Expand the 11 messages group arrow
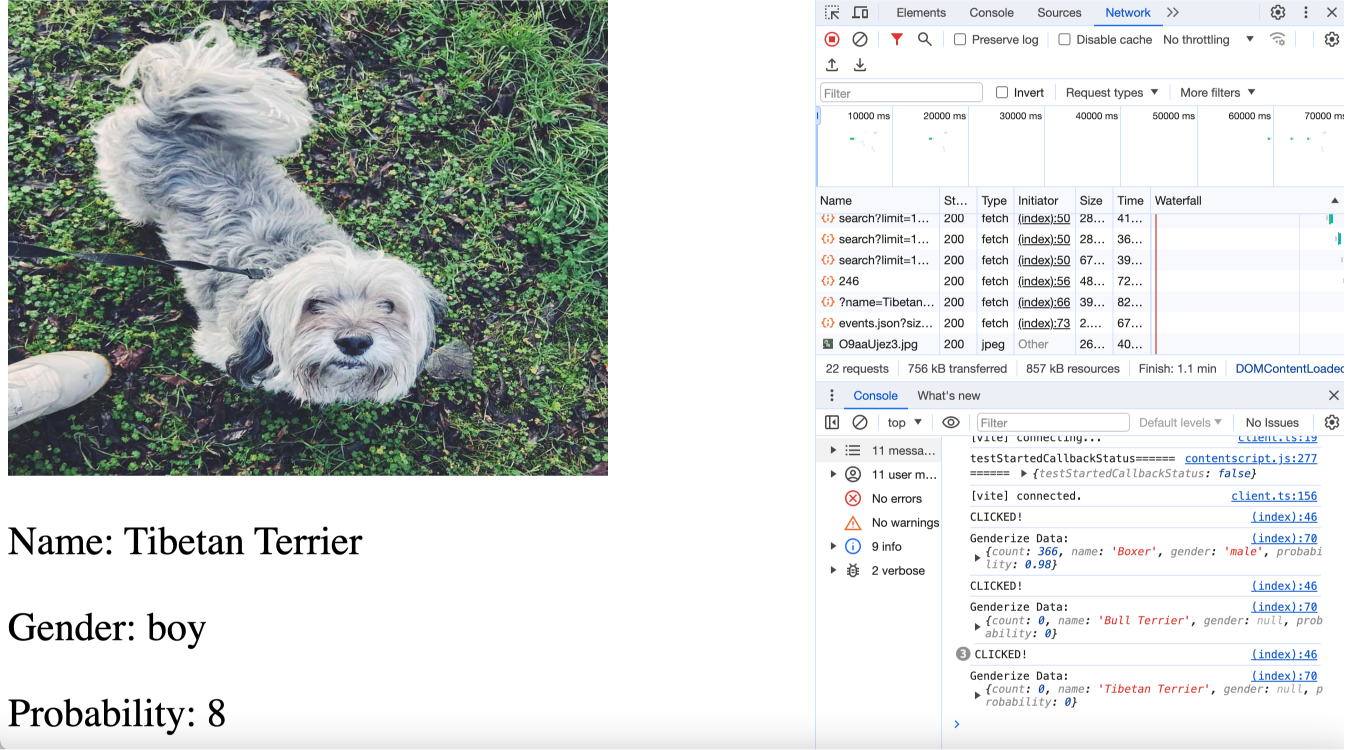 click(x=833, y=451)
